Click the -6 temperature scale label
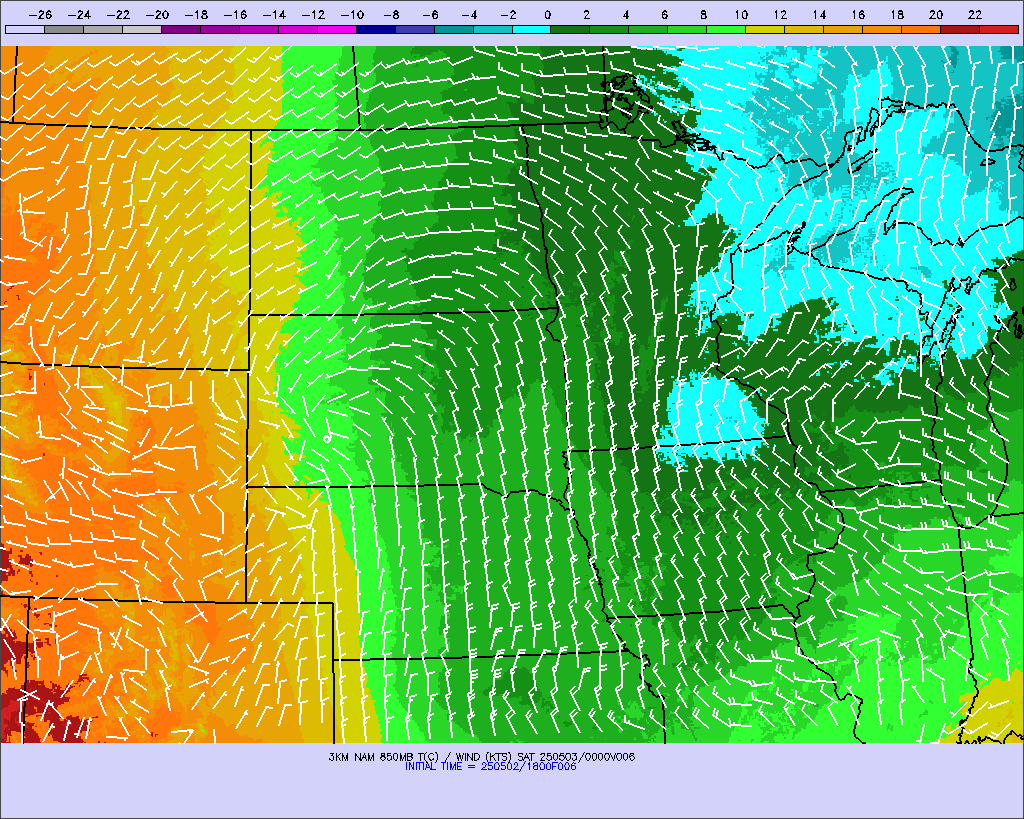This screenshot has width=1024, height=819. click(x=430, y=14)
